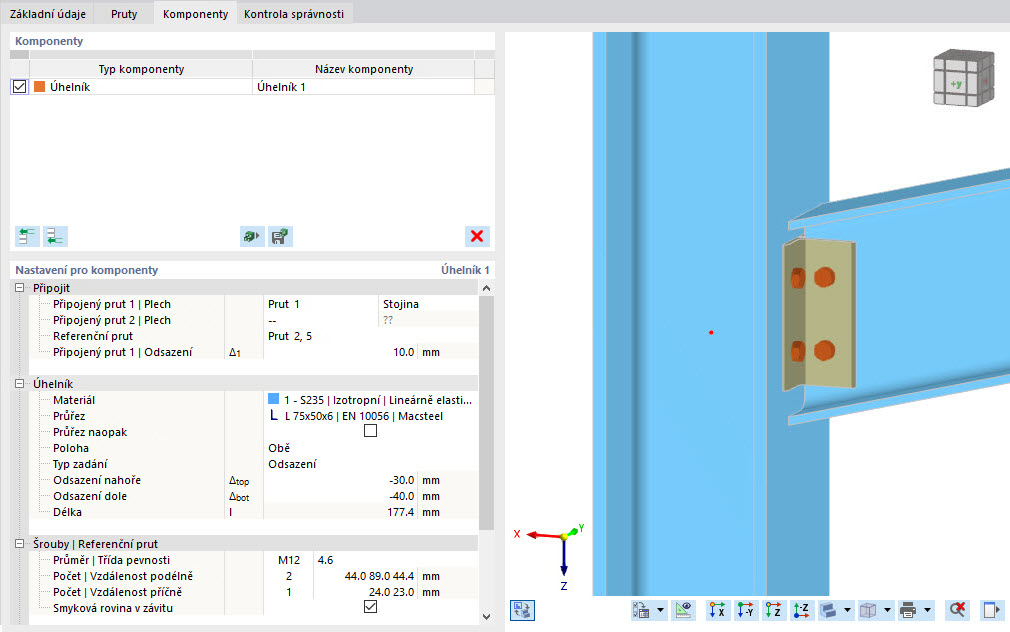Viewport: 1010px width, 632px height.
Task: Click the transparent box display icon
Action: click(868, 609)
